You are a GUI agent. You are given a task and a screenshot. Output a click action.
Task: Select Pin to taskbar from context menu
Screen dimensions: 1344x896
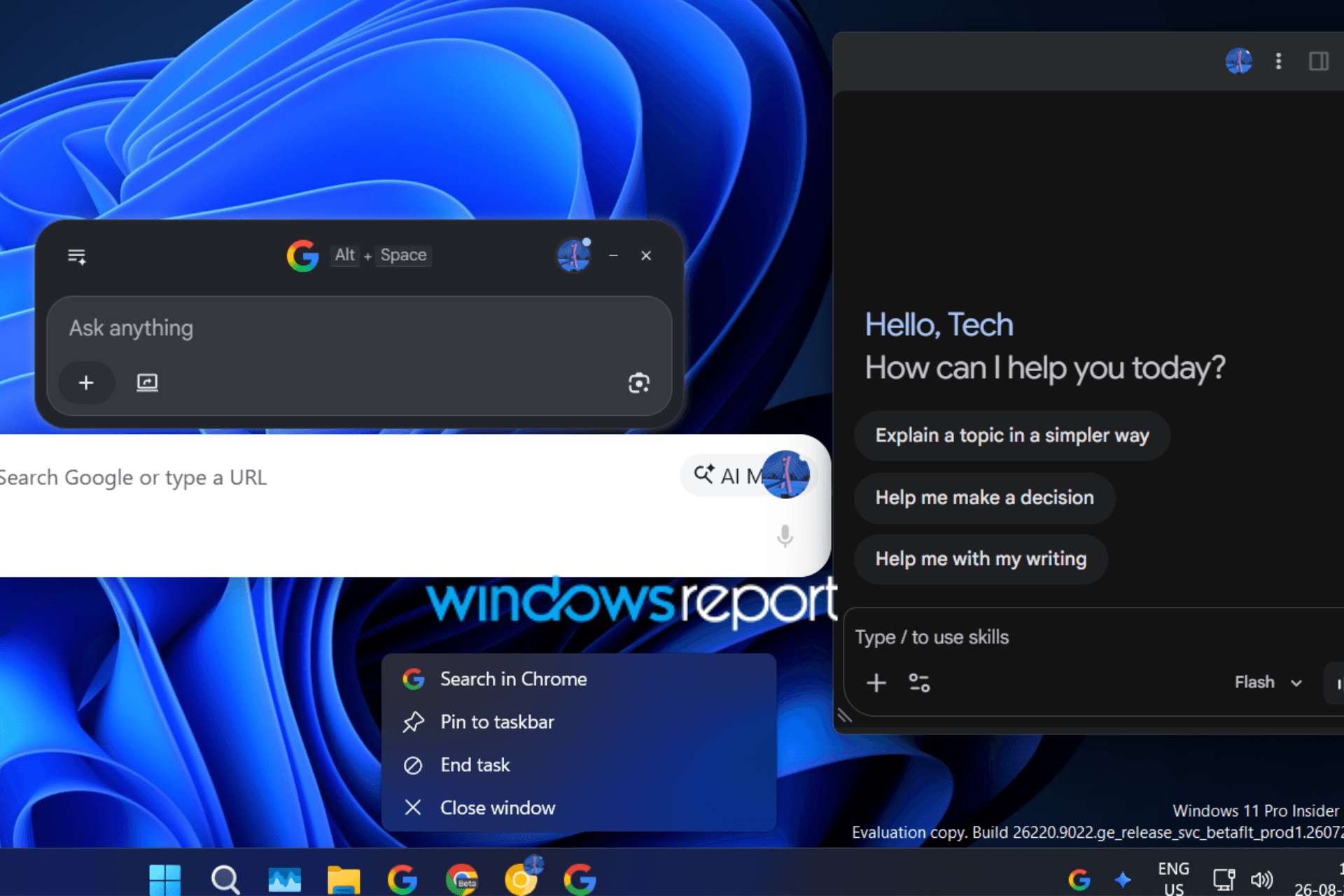coord(579,722)
